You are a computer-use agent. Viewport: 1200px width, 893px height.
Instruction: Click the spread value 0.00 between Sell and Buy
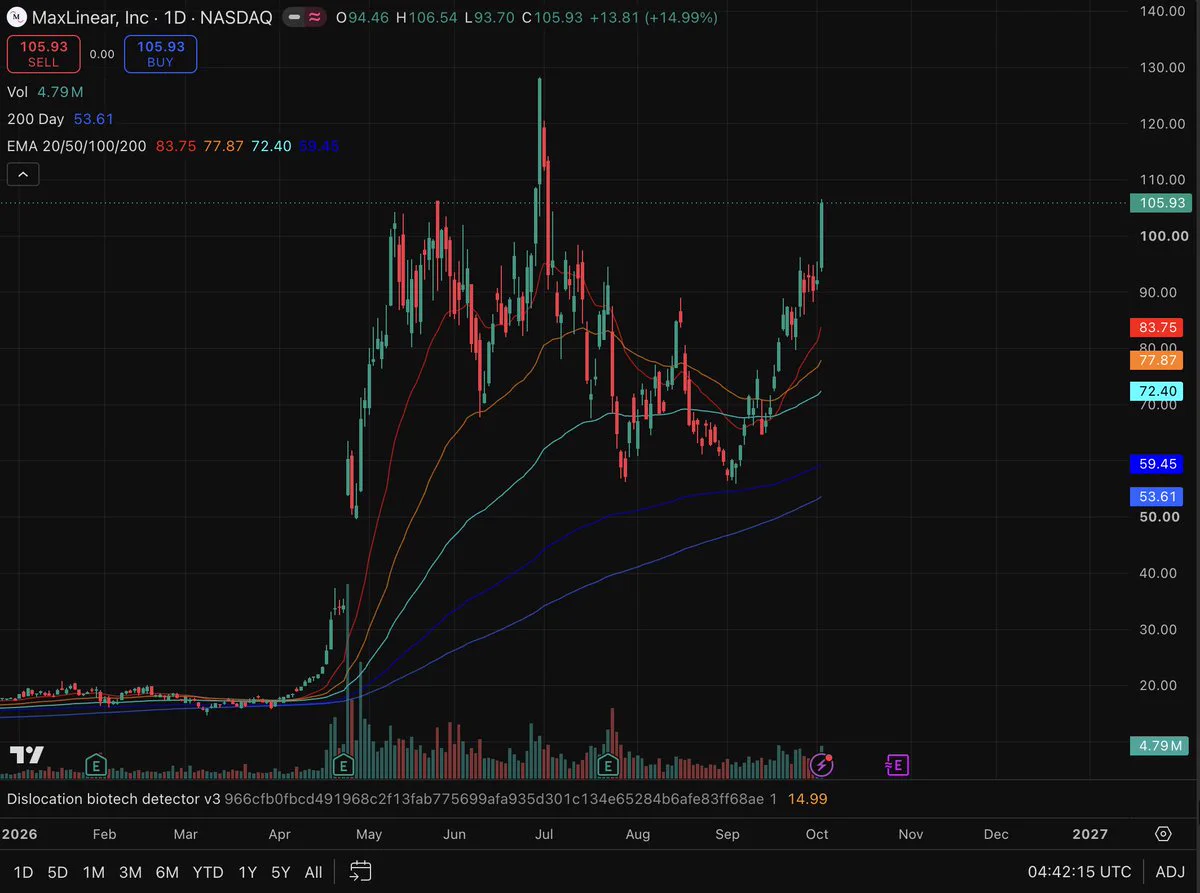(102, 54)
